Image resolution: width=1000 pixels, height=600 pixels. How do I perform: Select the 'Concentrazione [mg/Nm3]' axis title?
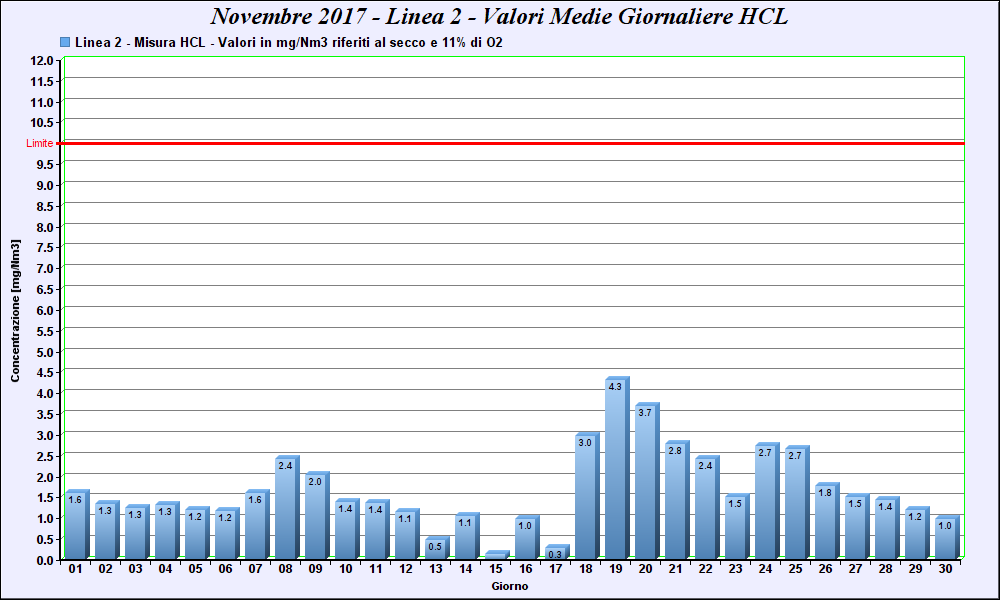(15, 311)
